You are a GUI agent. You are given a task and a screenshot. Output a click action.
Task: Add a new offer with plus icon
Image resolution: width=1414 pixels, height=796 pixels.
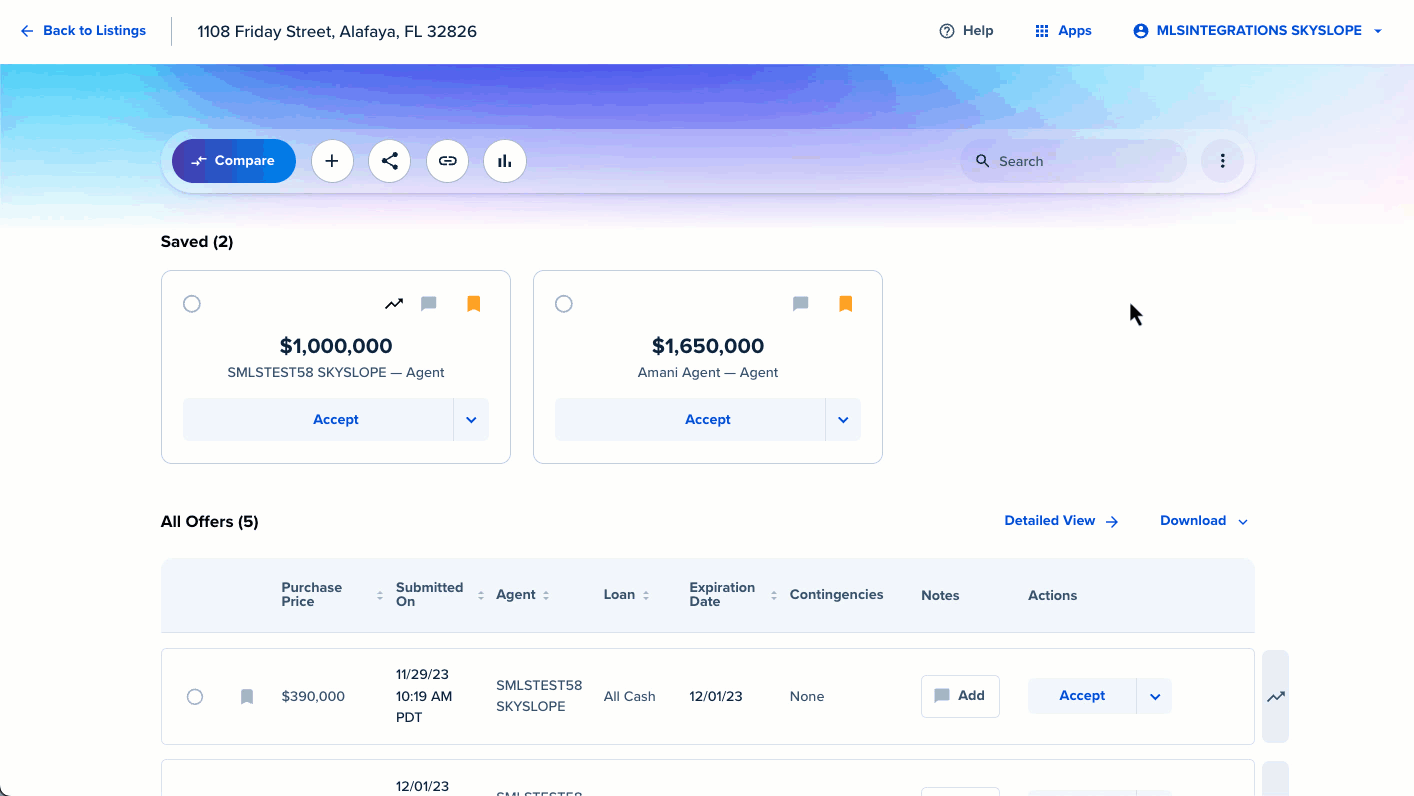pyautogui.click(x=332, y=161)
